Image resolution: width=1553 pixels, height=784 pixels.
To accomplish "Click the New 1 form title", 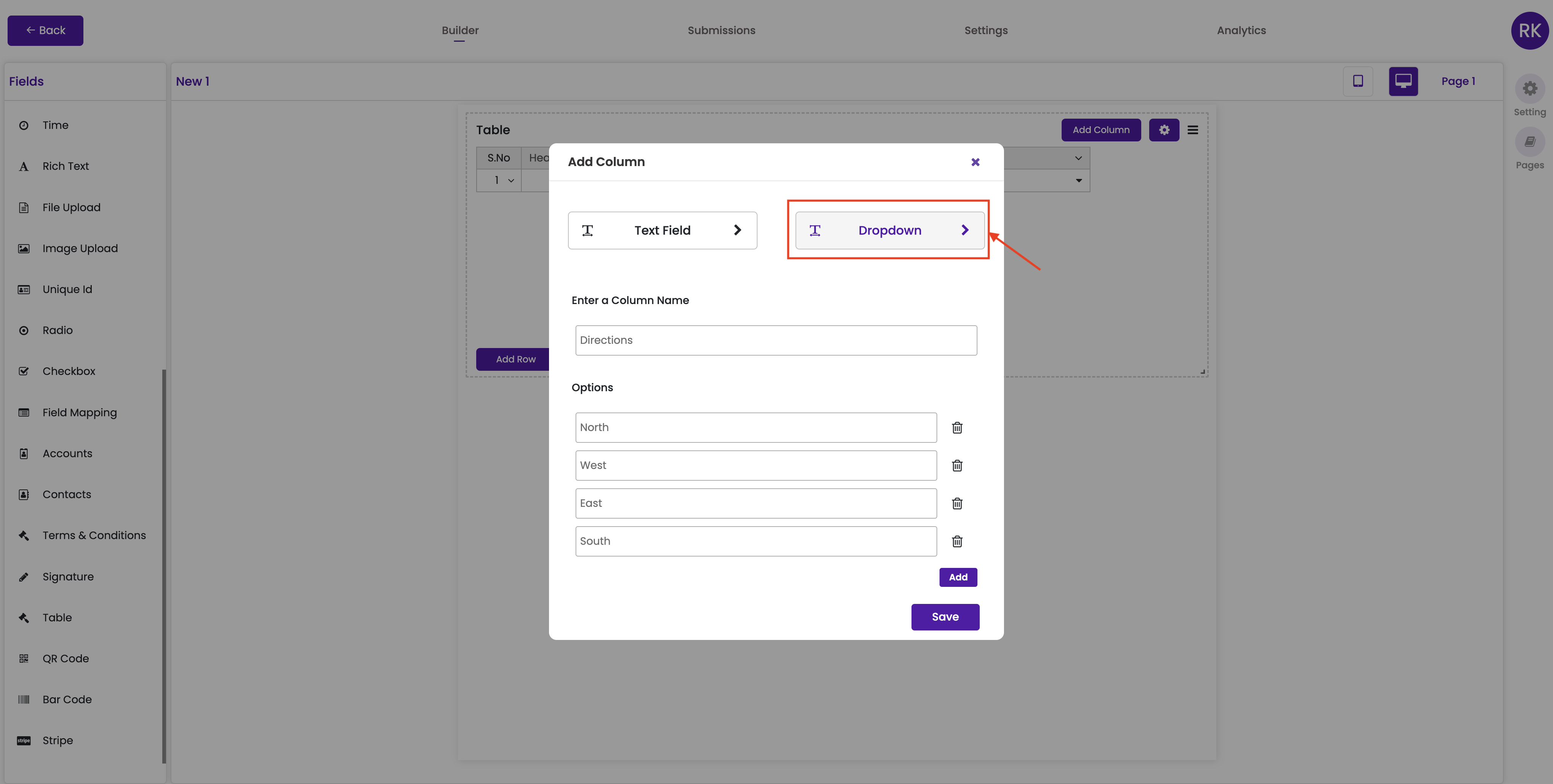I will 192,82.
